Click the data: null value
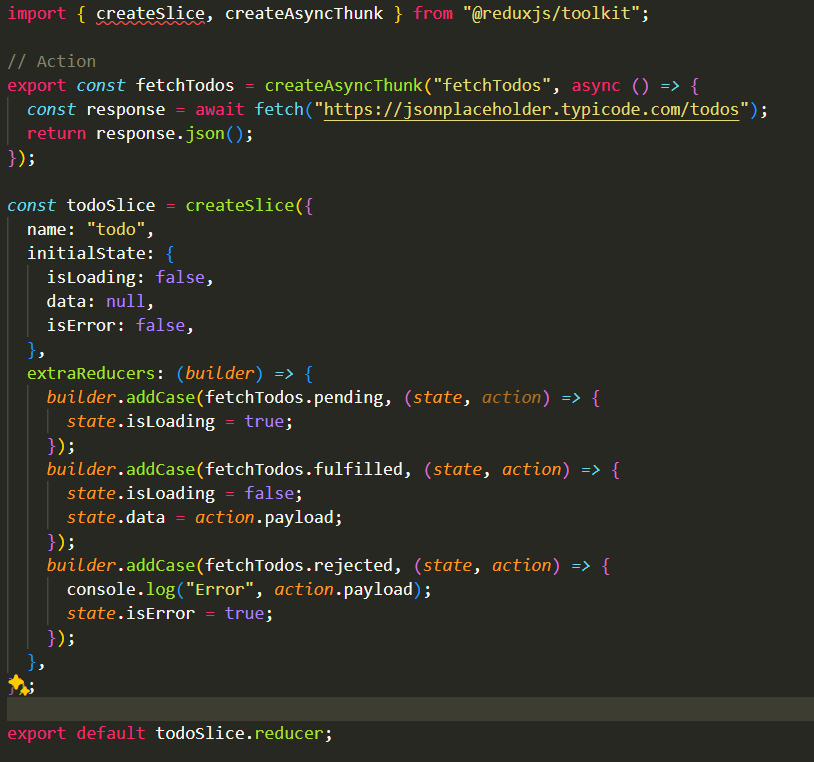814x762 pixels. point(126,302)
